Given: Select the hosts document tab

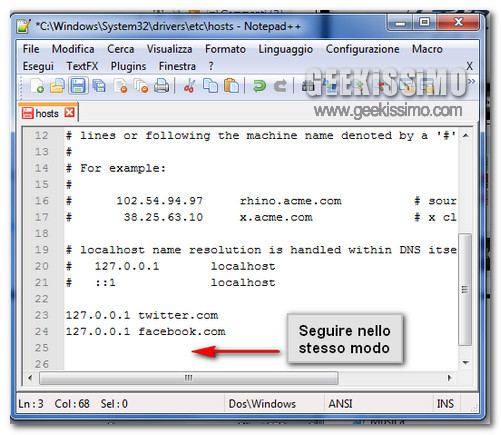Looking at the screenshot, I should pyautogui.click(x=47, y=113).
